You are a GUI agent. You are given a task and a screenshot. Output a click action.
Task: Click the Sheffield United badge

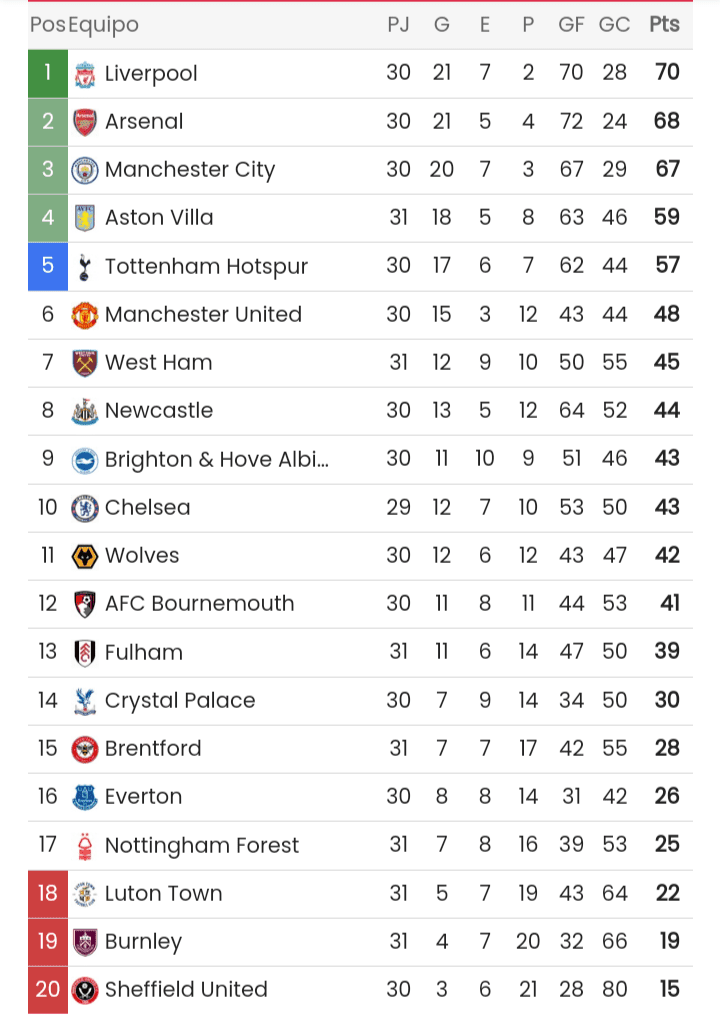pos(84,990)
